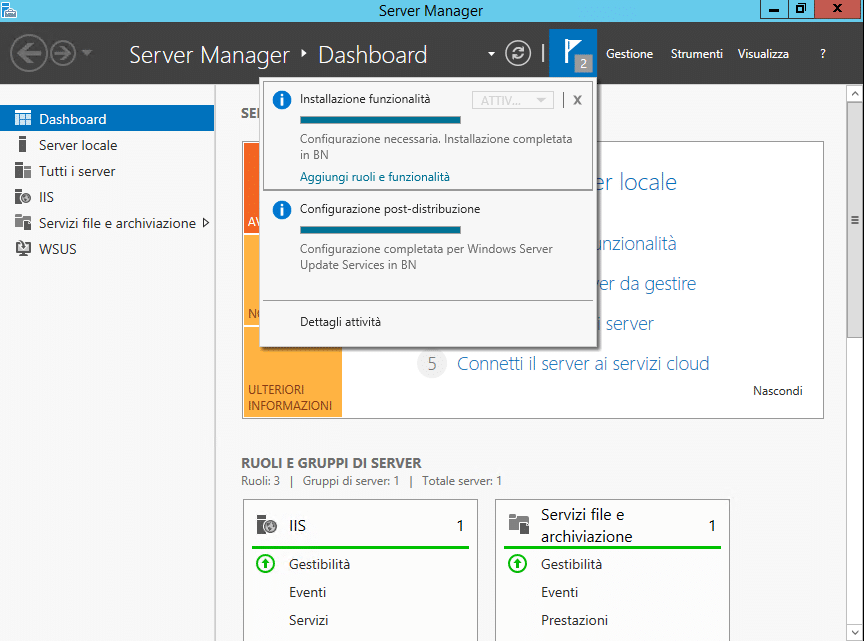Screen dimensions: 864x641
Task: Open Servizi in the IIS tile
Action: [x=309, y=621]
